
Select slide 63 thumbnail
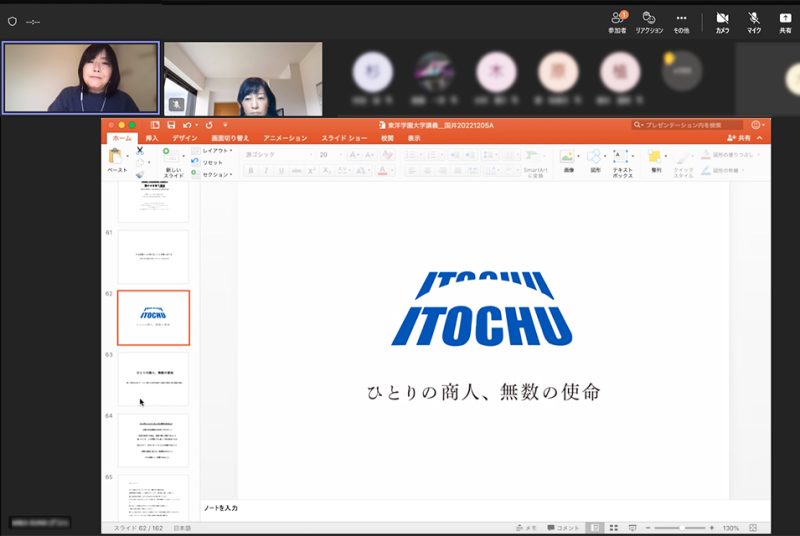pyautogui.click(x=154, y=379)
